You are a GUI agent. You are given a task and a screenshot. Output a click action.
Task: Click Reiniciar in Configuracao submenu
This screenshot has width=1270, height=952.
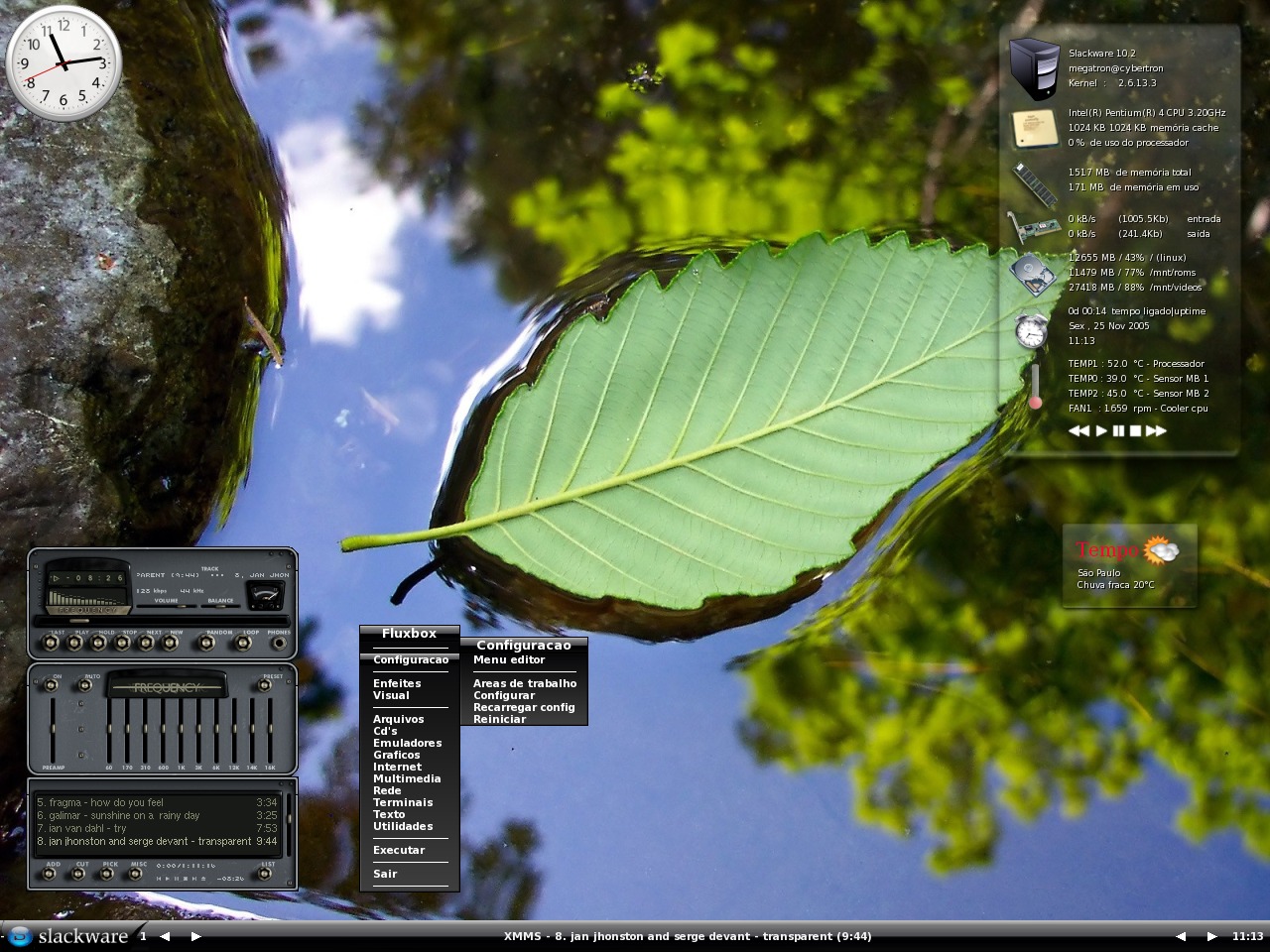[x=499, y=719]
